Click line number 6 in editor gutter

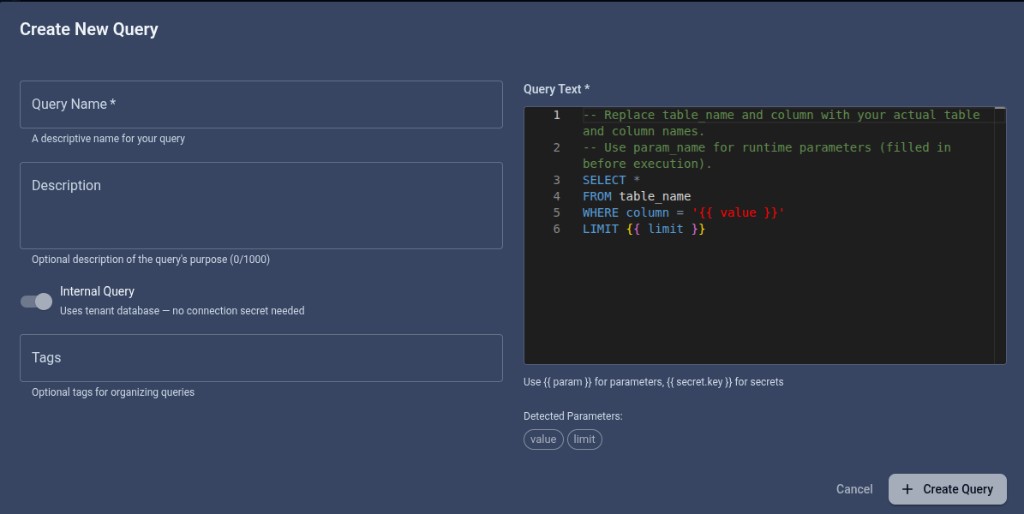(556, 229)
